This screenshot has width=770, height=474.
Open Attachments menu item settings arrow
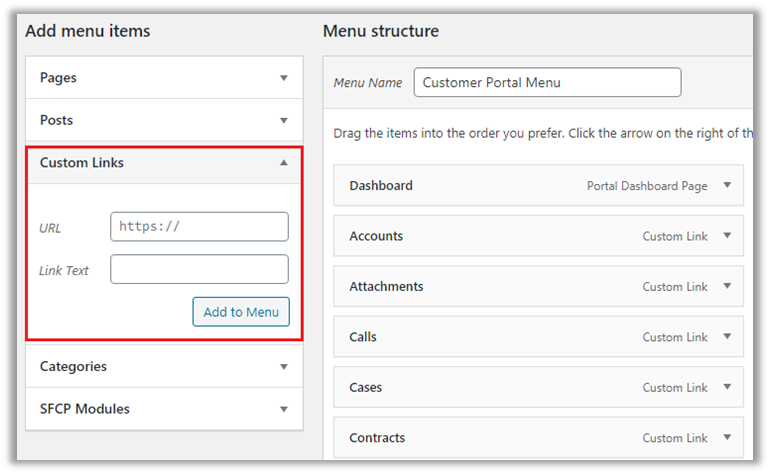(x=727, y=286)
